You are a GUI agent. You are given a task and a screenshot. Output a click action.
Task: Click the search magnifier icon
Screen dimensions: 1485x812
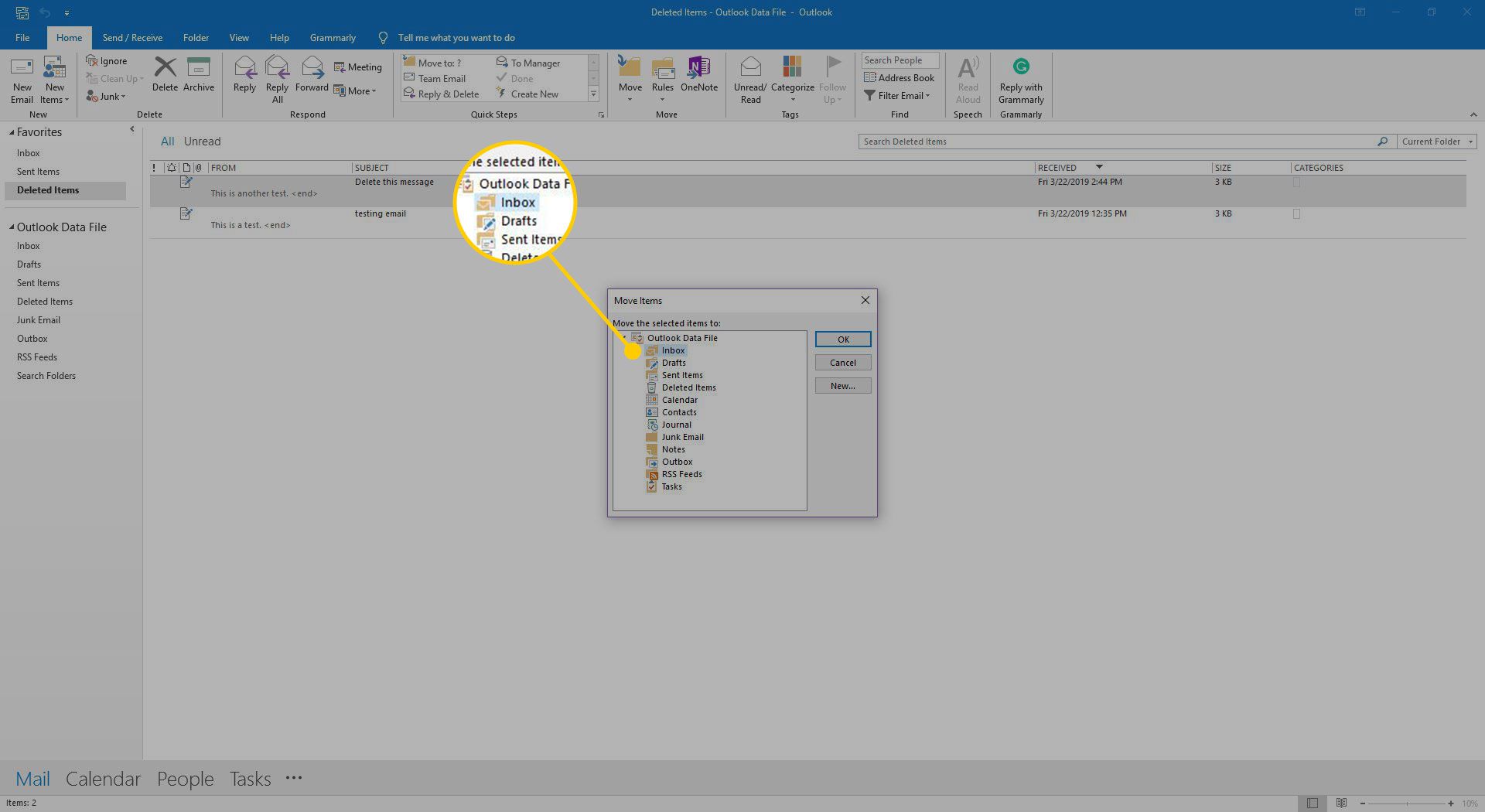[1382, 142]
